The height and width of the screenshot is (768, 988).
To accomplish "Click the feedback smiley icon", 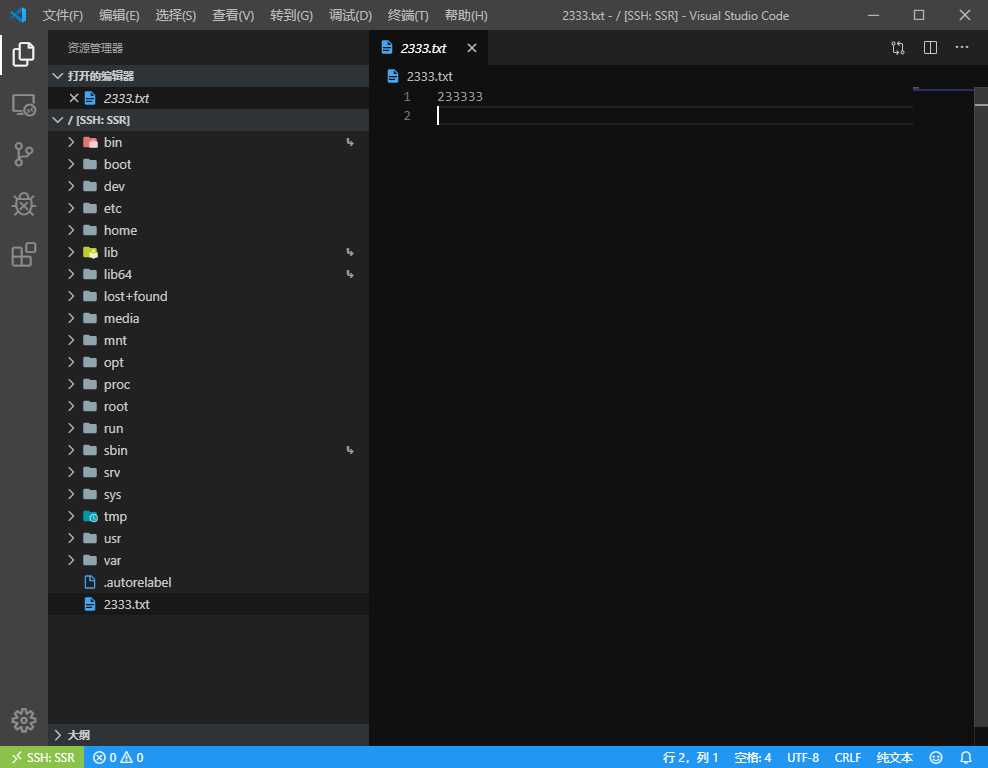I will pos(936,757).
